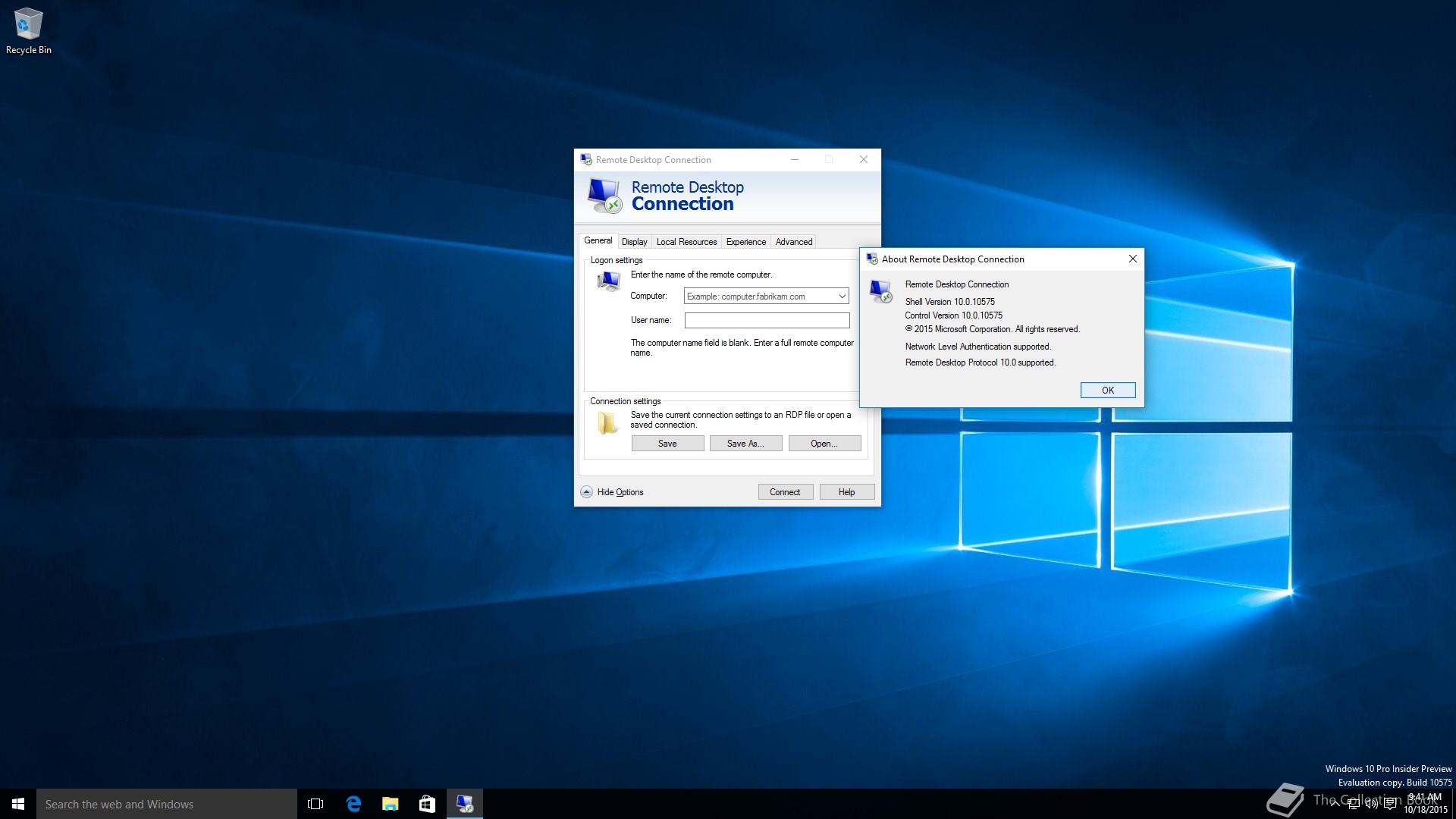Click About dialog title bar icon
This screenshot has height=819, width=1456.
click(872, 259)
